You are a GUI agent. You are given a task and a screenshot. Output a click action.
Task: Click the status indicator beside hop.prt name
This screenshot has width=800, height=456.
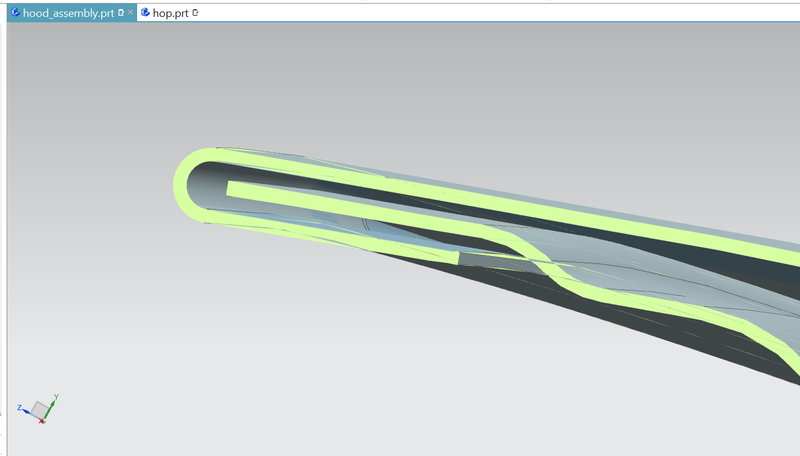coord(195,13)
